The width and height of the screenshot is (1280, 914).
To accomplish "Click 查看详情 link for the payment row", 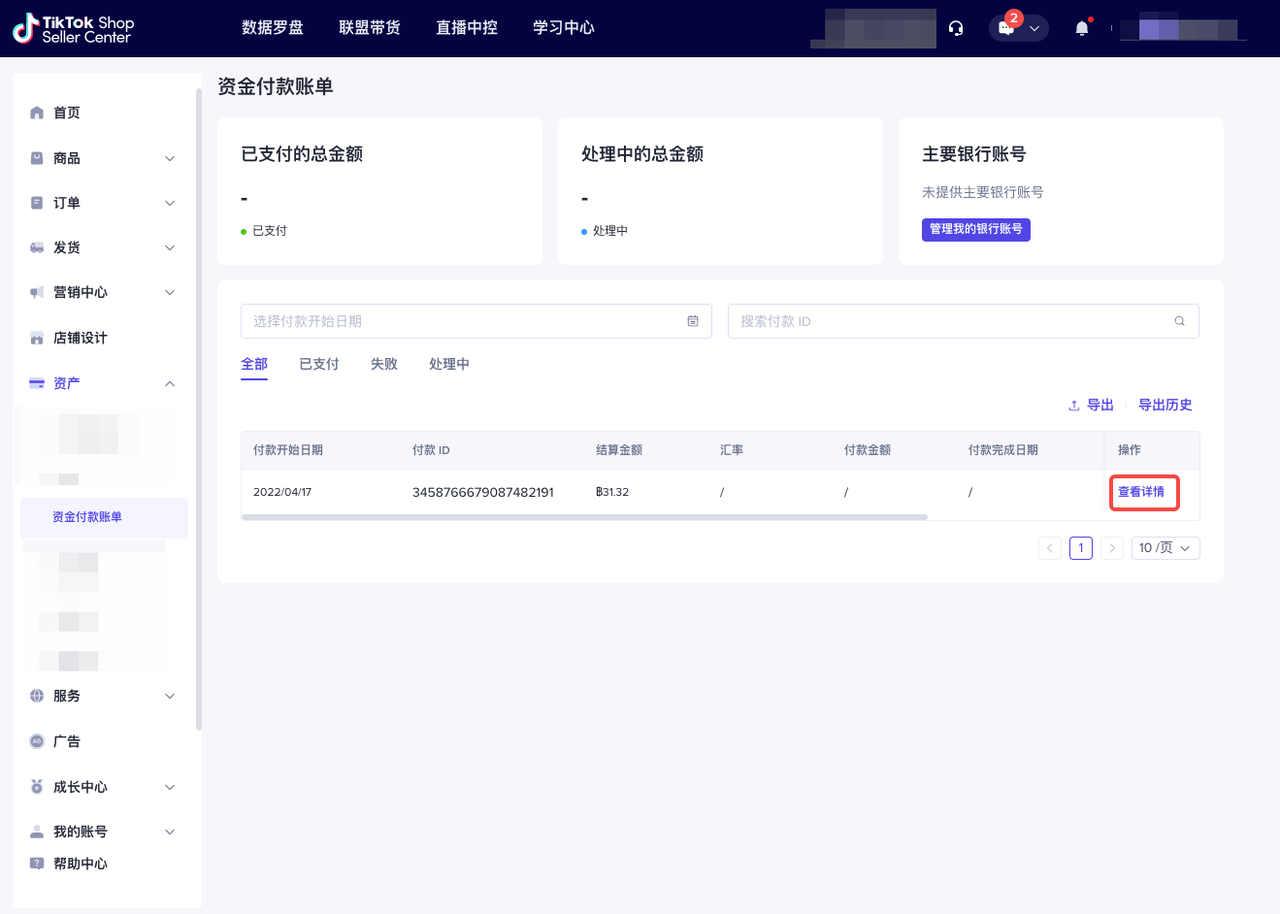I will click(1141, 492).
